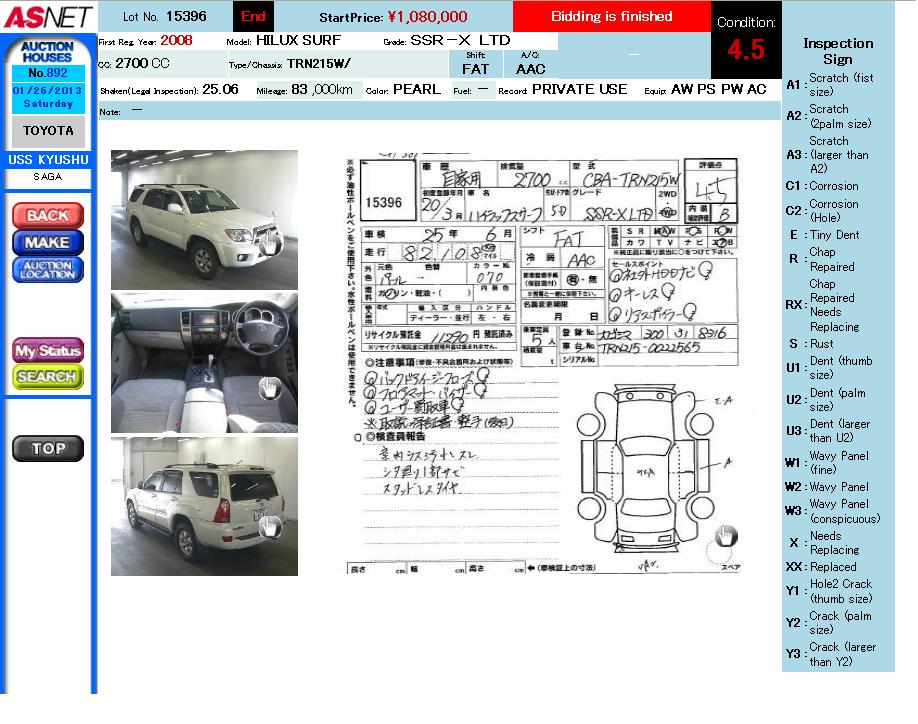The height and width of the screenshot is (724, 918).
Task: Click the red Bidding is finished banner
Action: point(611,17)
